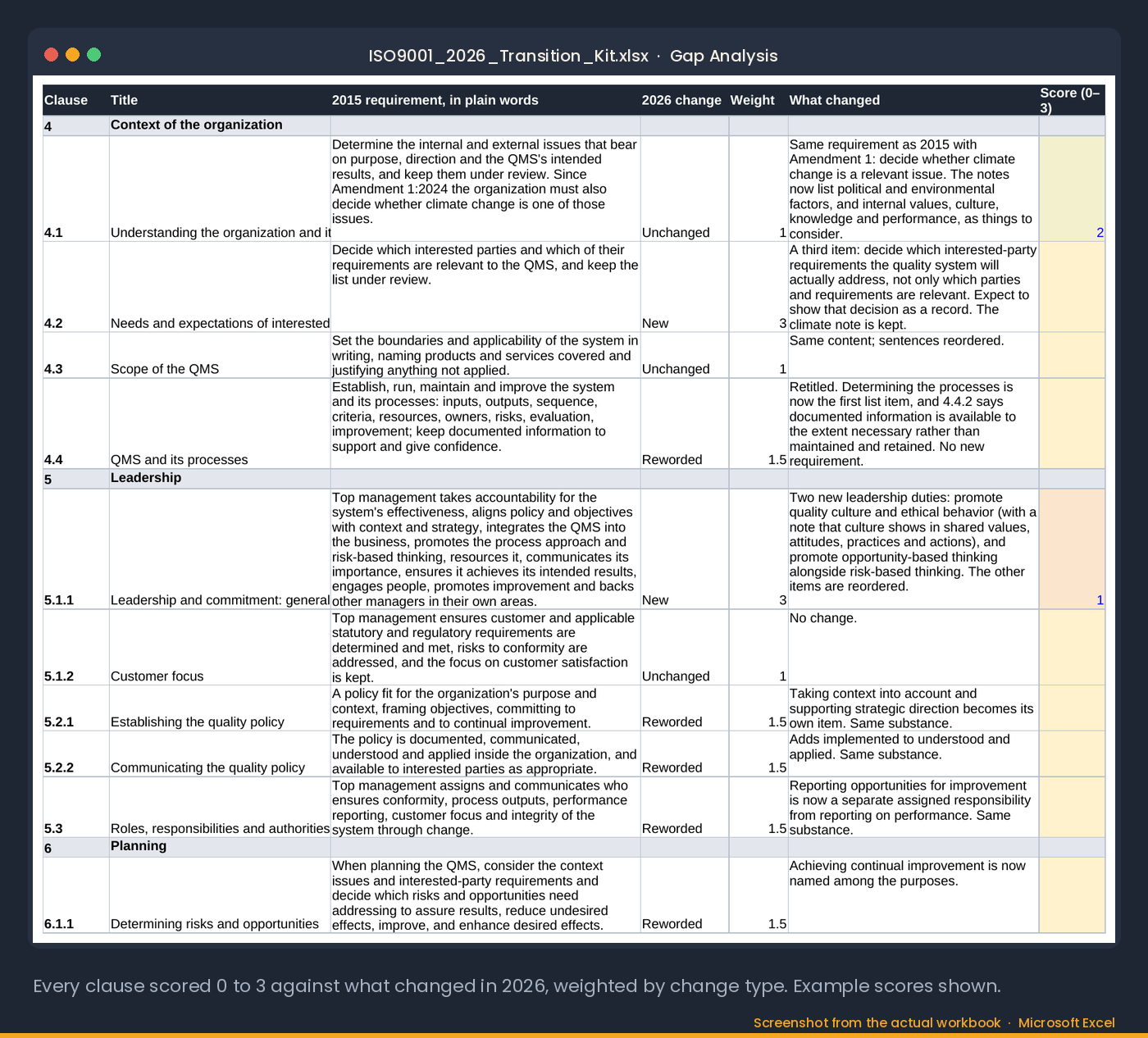Select the score "2" for clause 4.1
The height and width of the screenshot is (1038, 1148).
1072,189
